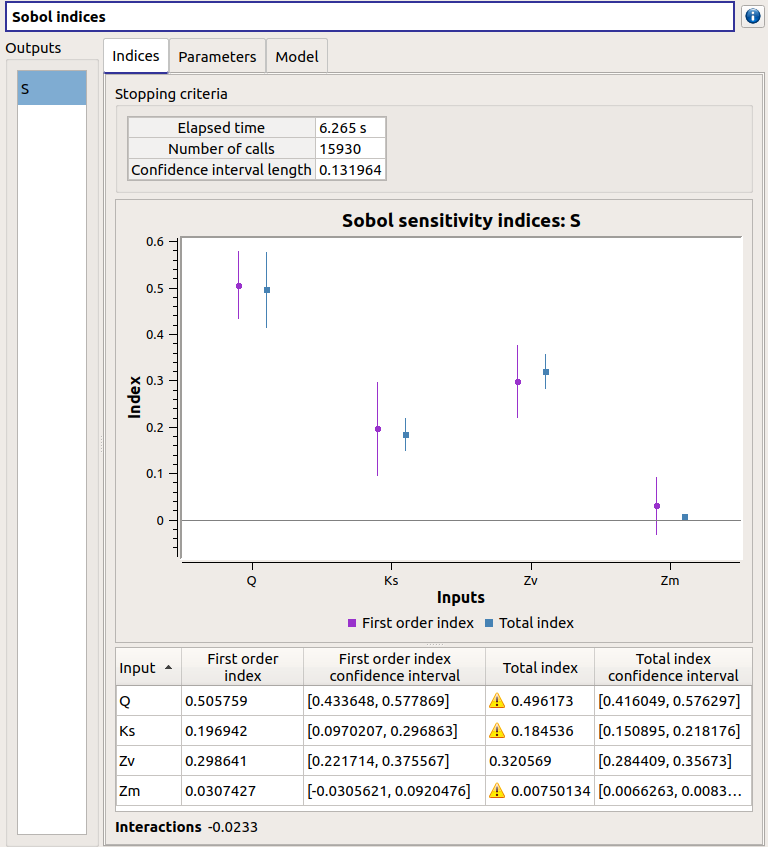Screen dimensions: 768x847
Task: Click the Q first order point on chart
Action: (x=239, y=286)
